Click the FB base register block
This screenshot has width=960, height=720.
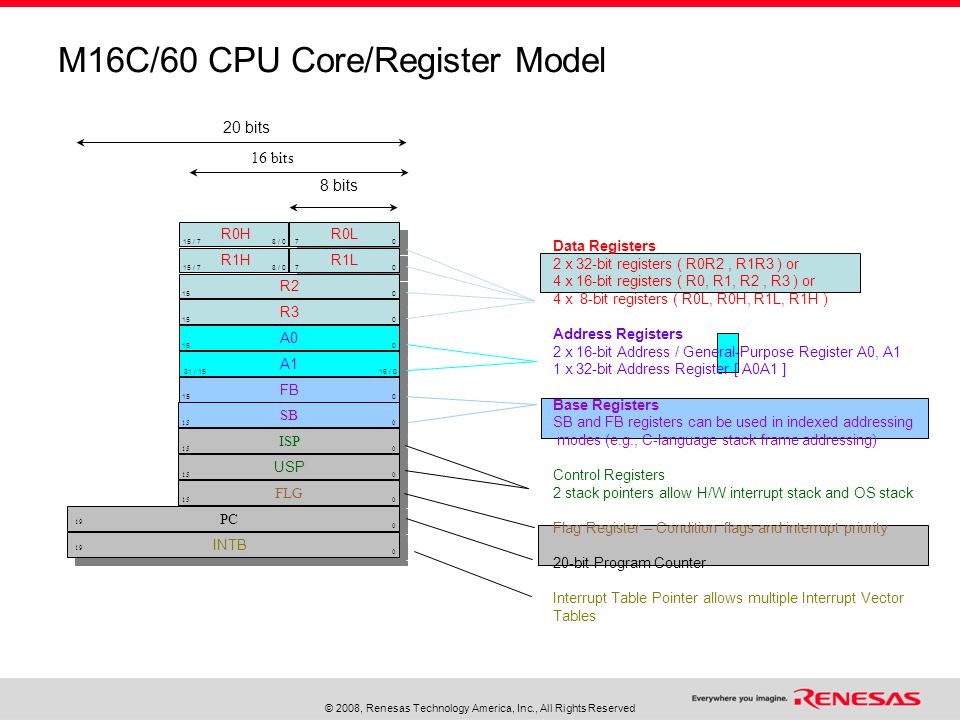(x=290, y=389)
